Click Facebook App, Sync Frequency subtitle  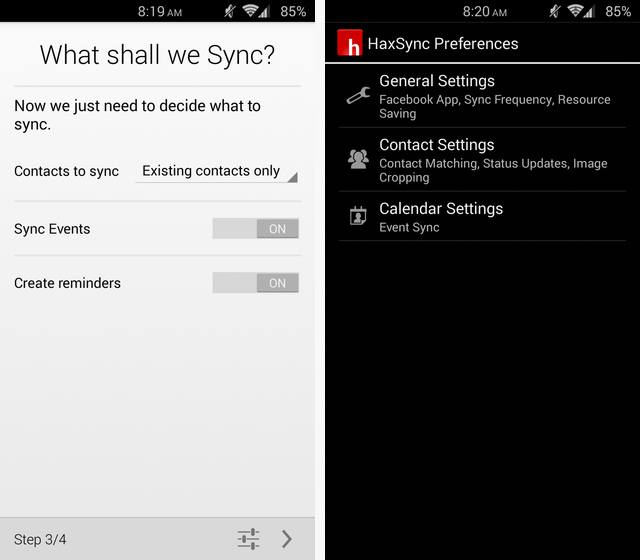tap(495, 107)
